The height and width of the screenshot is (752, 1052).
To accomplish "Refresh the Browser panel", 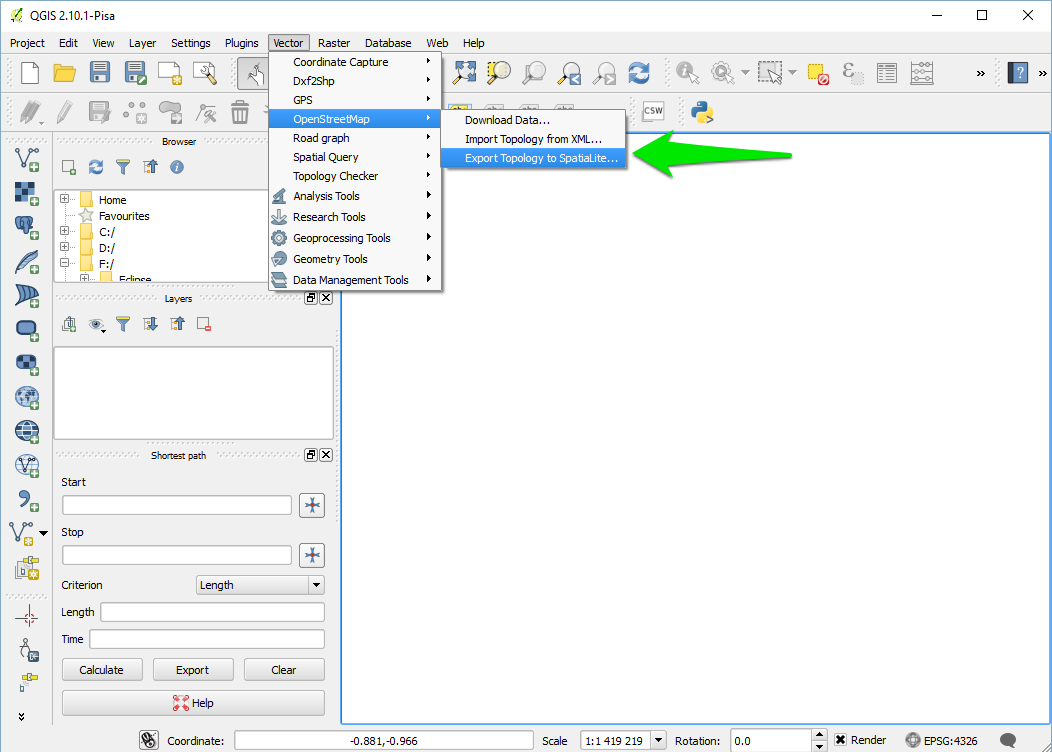I will point(95,167).
